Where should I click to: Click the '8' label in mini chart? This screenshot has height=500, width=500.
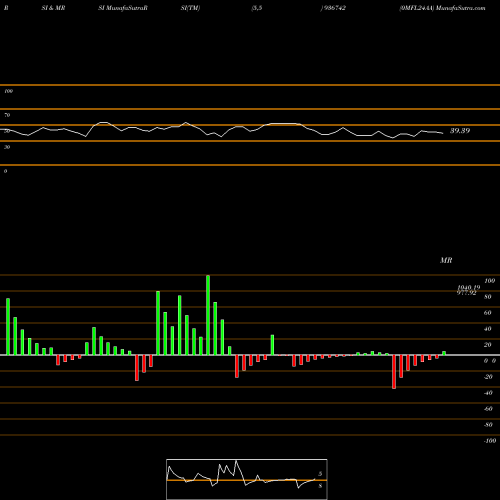(x=320, y=486)
